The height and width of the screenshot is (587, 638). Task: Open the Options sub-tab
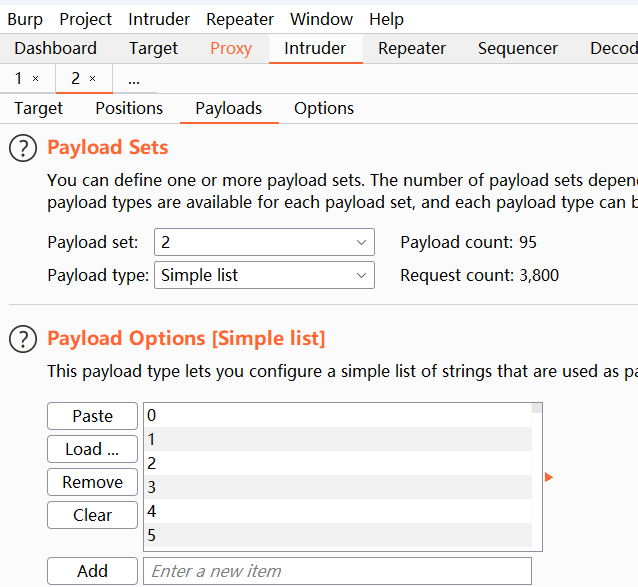click(324, 108)
